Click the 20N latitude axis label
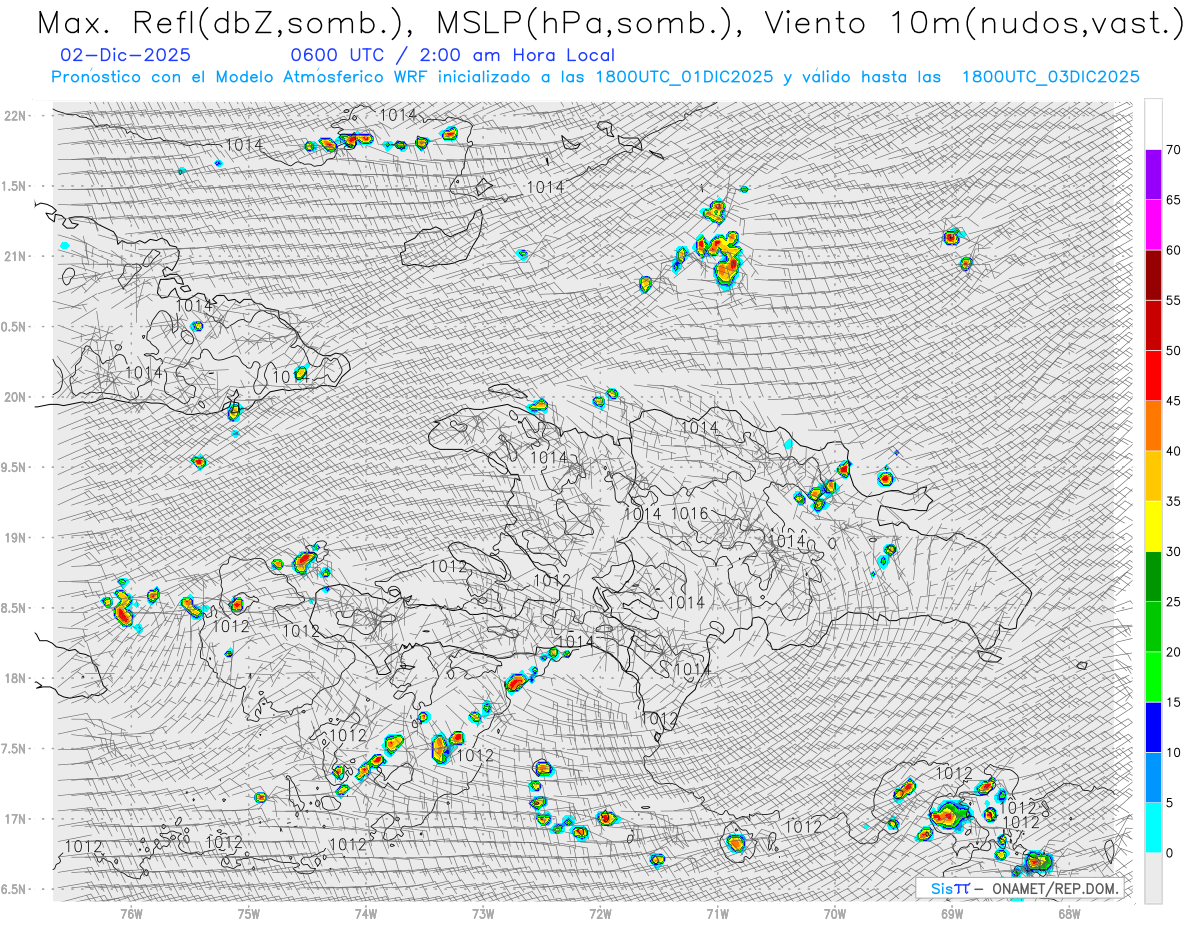This screenshot has width=1200, height=927. pyautogui.click(x=17, y=397)
